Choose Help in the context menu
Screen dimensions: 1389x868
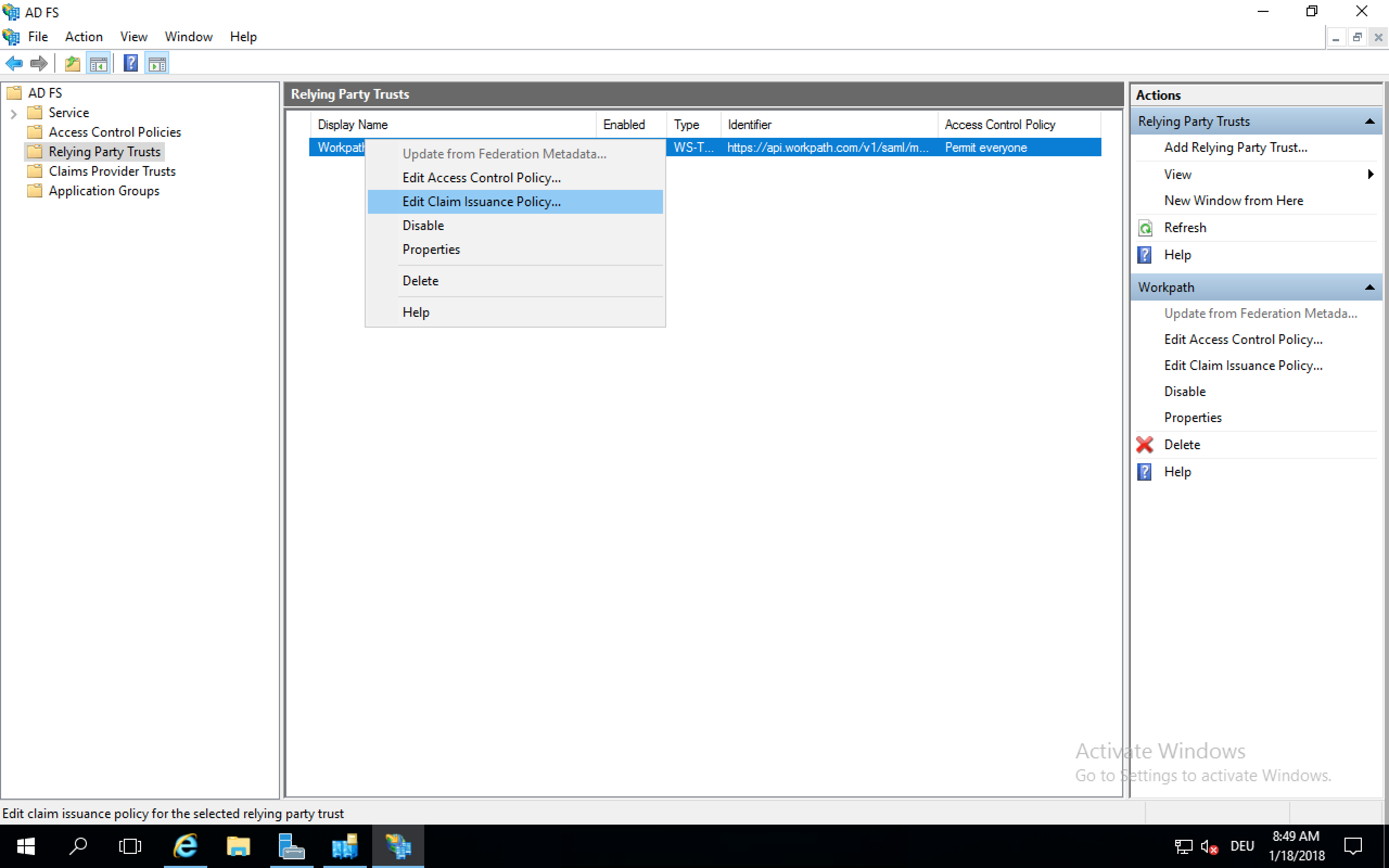pyautogui.click(x=515, y=313)
